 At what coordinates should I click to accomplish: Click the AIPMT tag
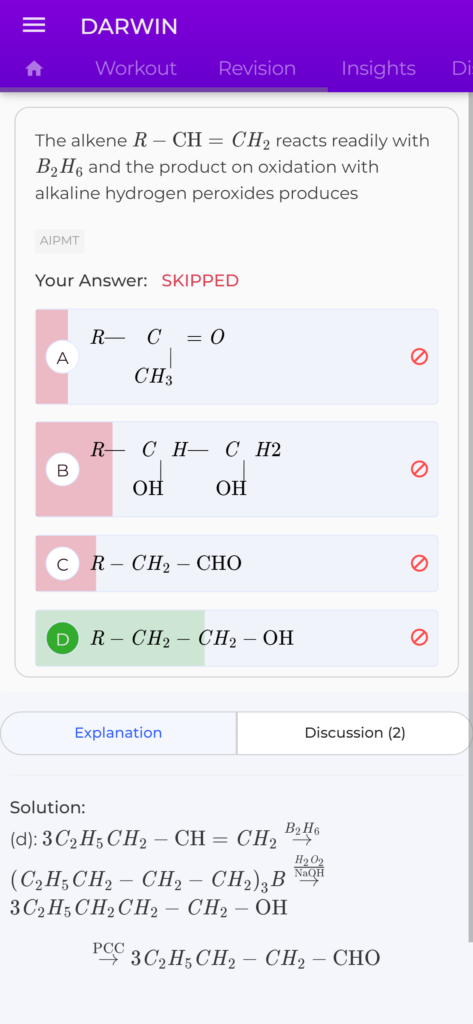[x=59, y=241]
